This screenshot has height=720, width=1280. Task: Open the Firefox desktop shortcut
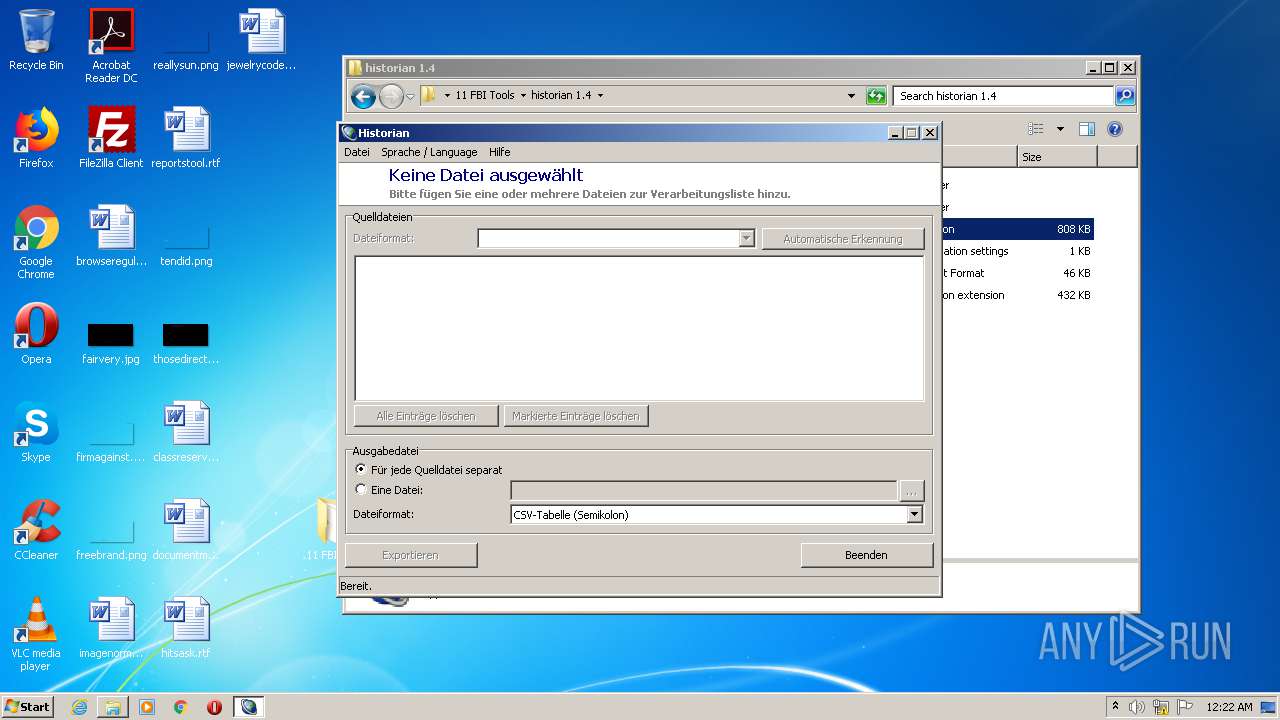click(x=36, y=138)
